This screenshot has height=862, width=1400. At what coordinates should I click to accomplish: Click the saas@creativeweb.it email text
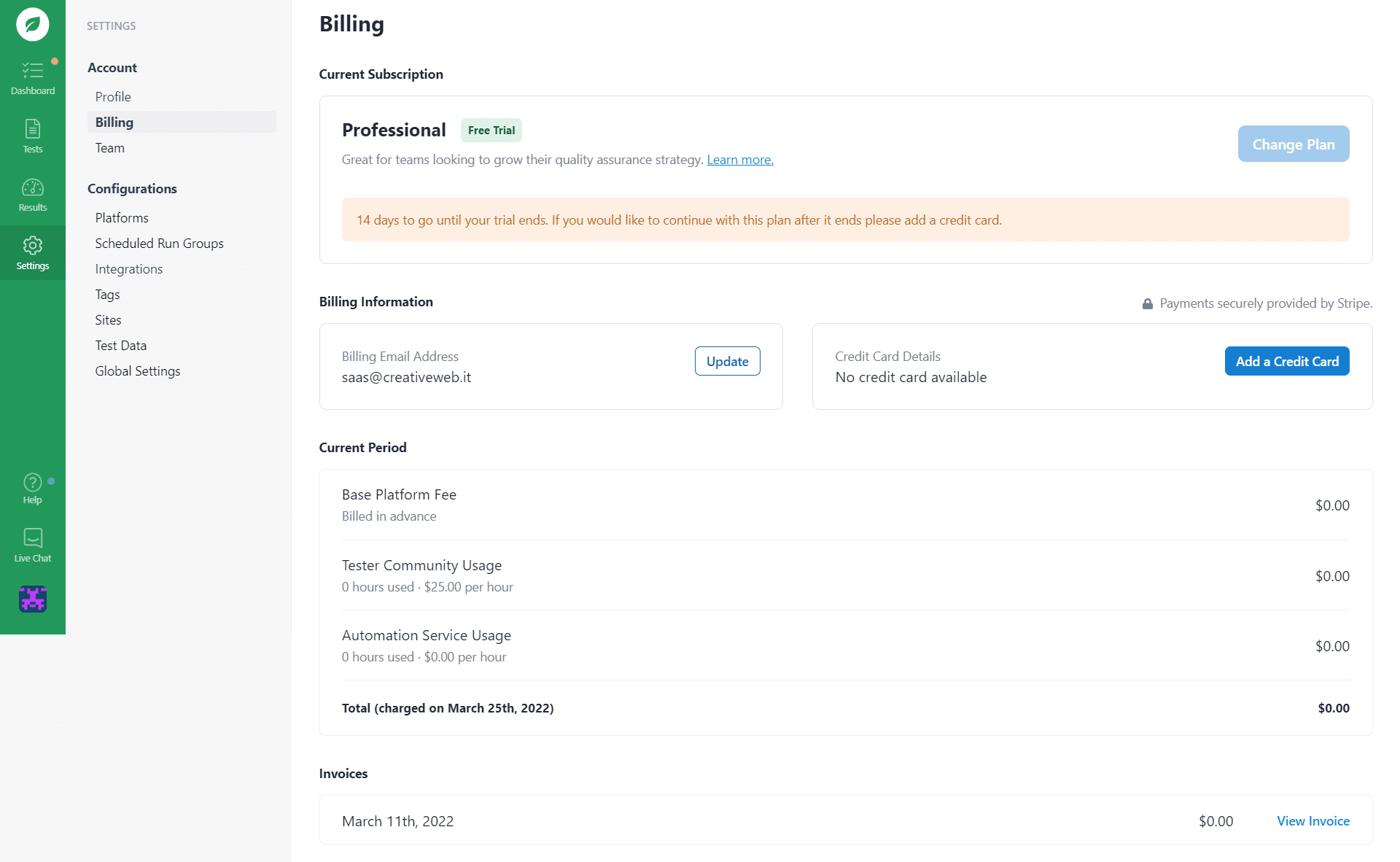tap(406, 377)
